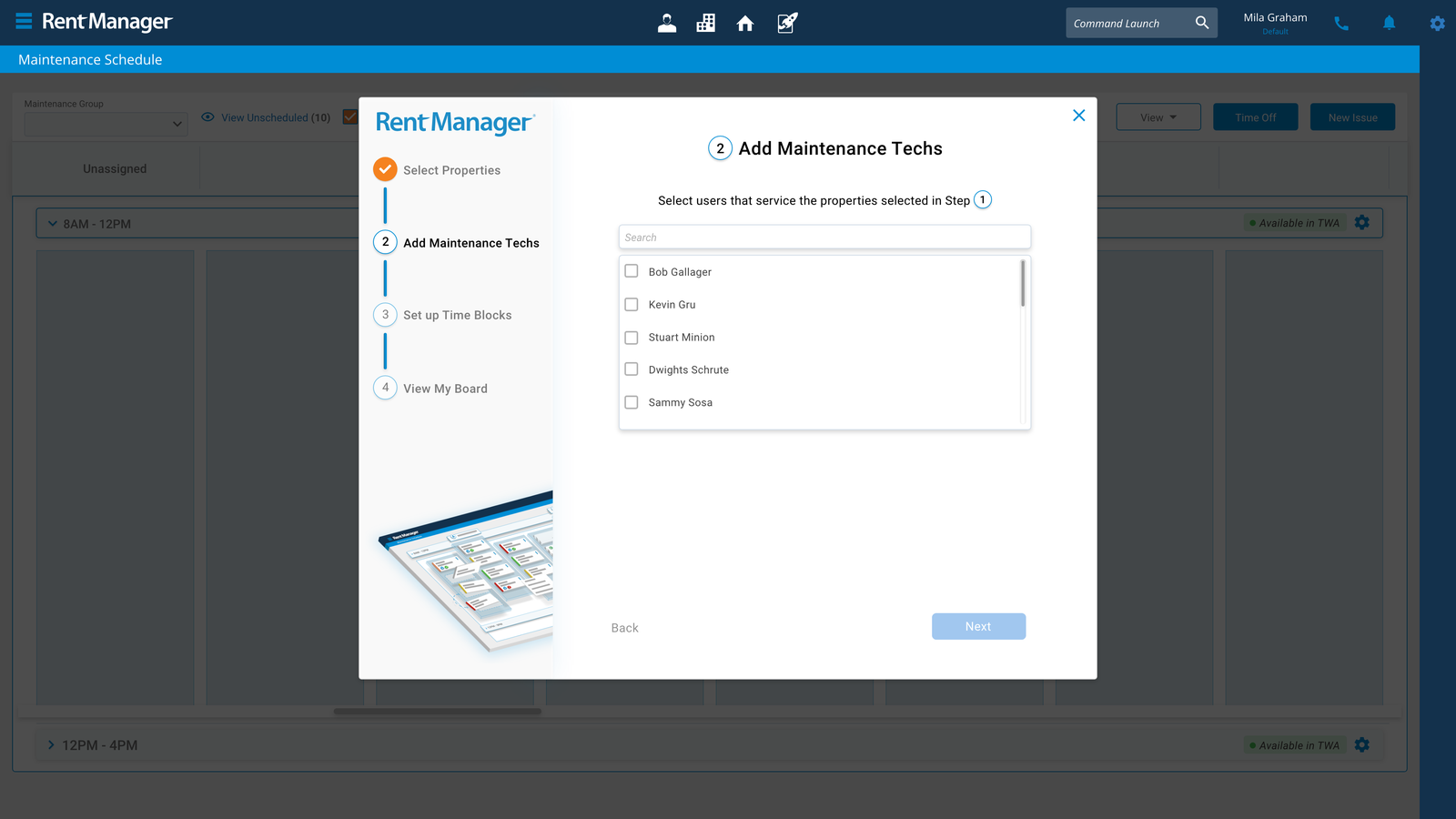
Task: Click the Add Maintenance Techs heading
Action: pyautogui.click(x=841, y=148)
